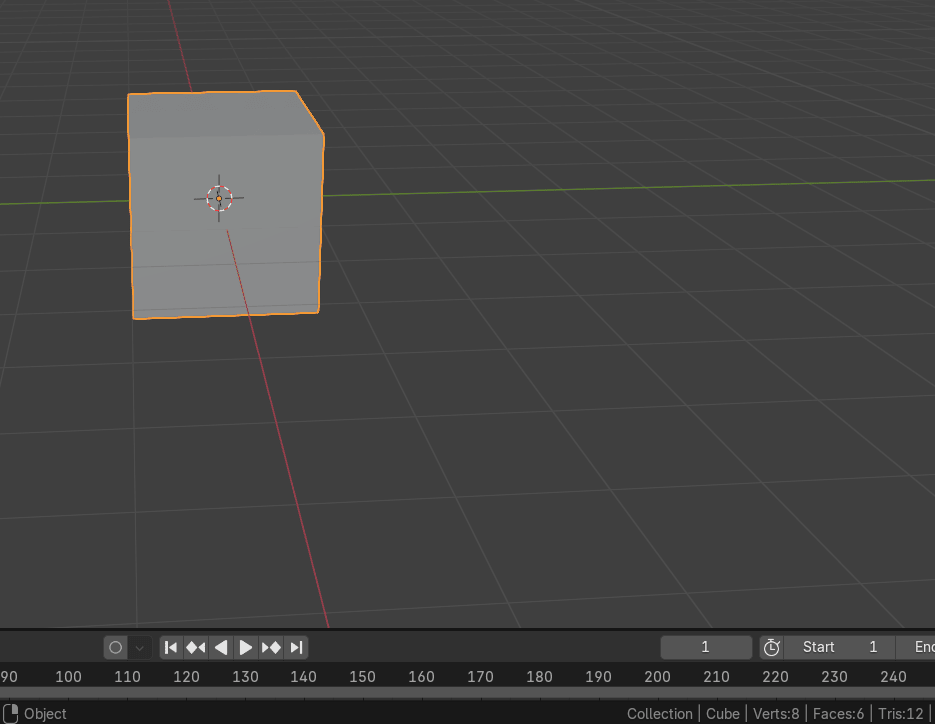Toggle auto keying record button
Image resolution: width=935 pixels, height=724 pixels.
pyautogui.click(x=116, y=647)
